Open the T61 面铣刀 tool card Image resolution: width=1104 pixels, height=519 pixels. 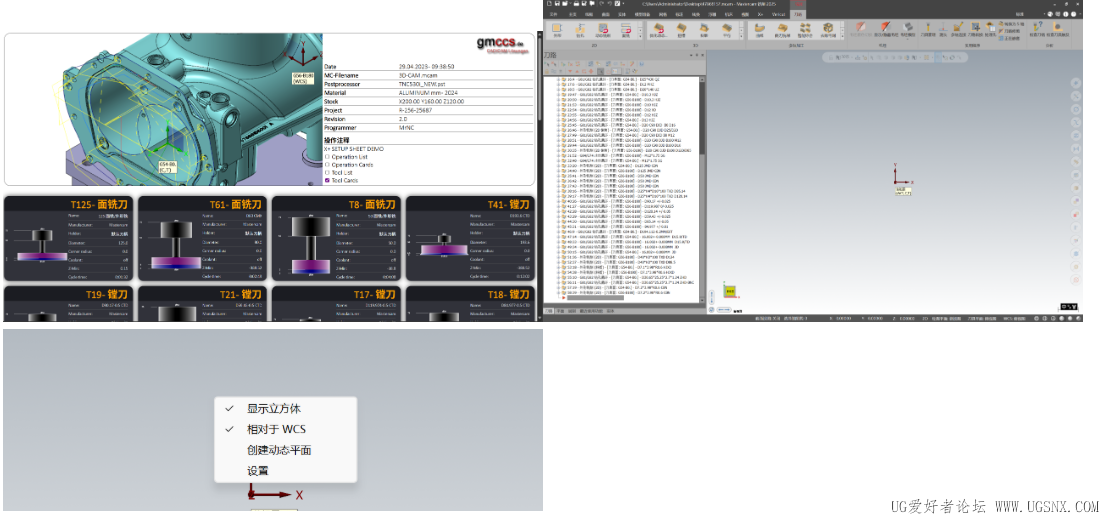pos(203,238)
